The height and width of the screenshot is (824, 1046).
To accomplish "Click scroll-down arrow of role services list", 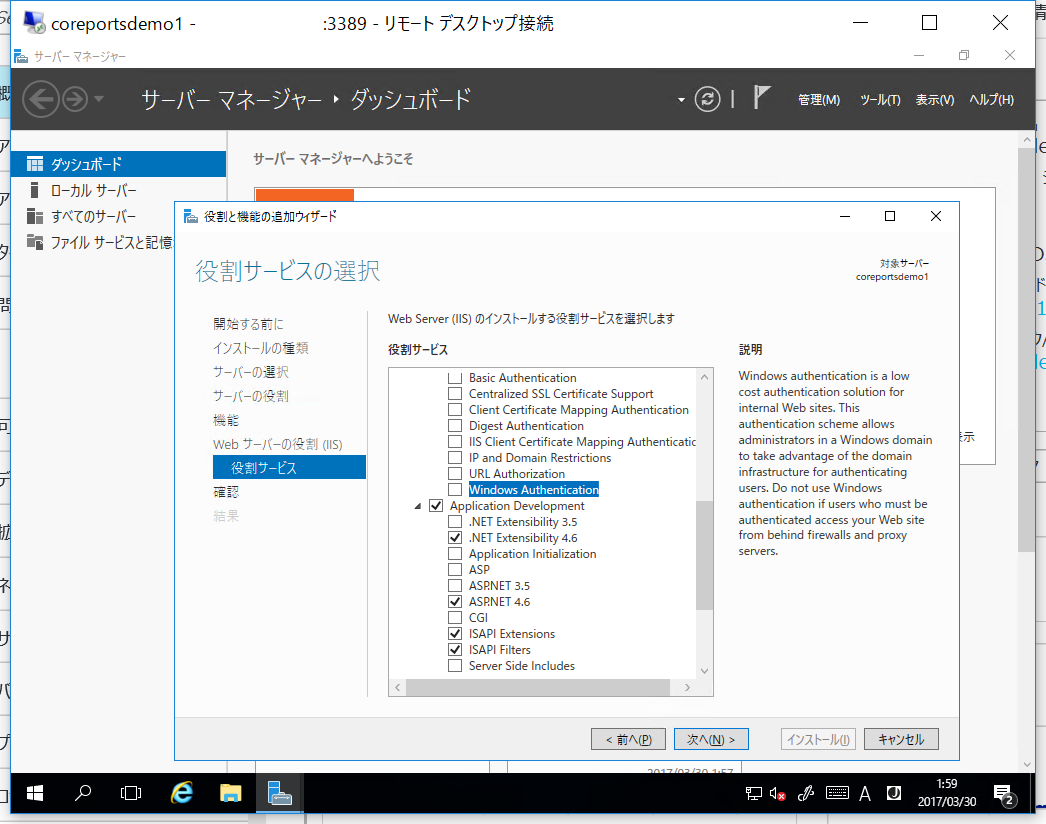I will pyautogui.click(x=704, y=671).
